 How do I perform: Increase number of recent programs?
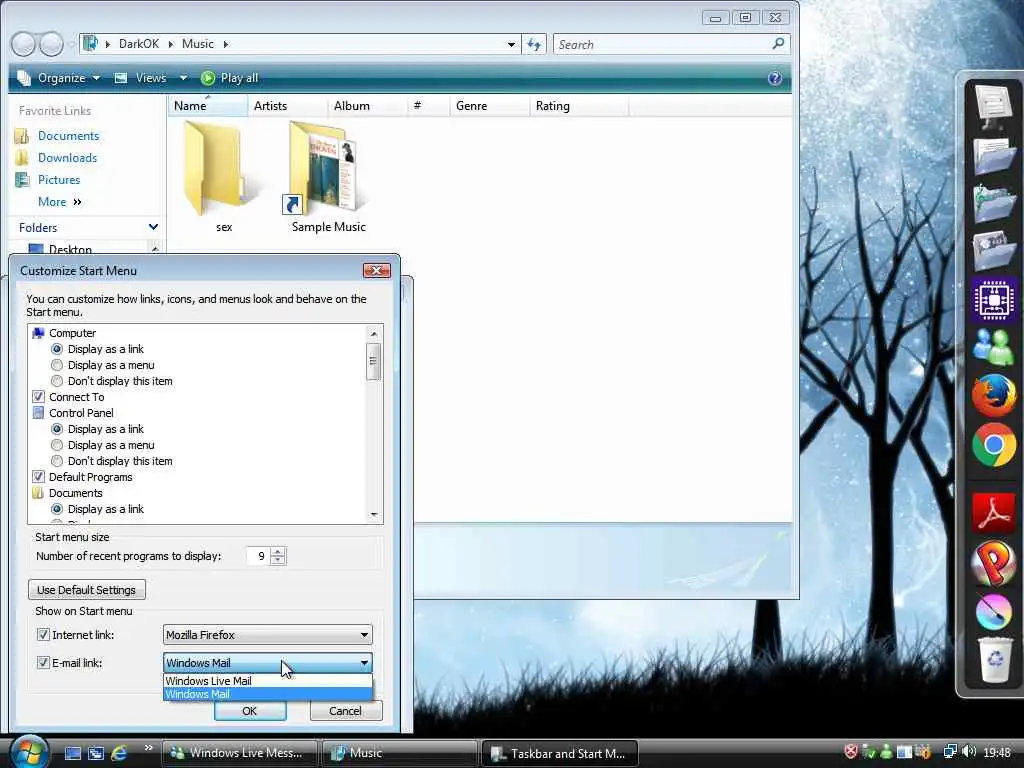pyautogui.click(x=278, y=552)
